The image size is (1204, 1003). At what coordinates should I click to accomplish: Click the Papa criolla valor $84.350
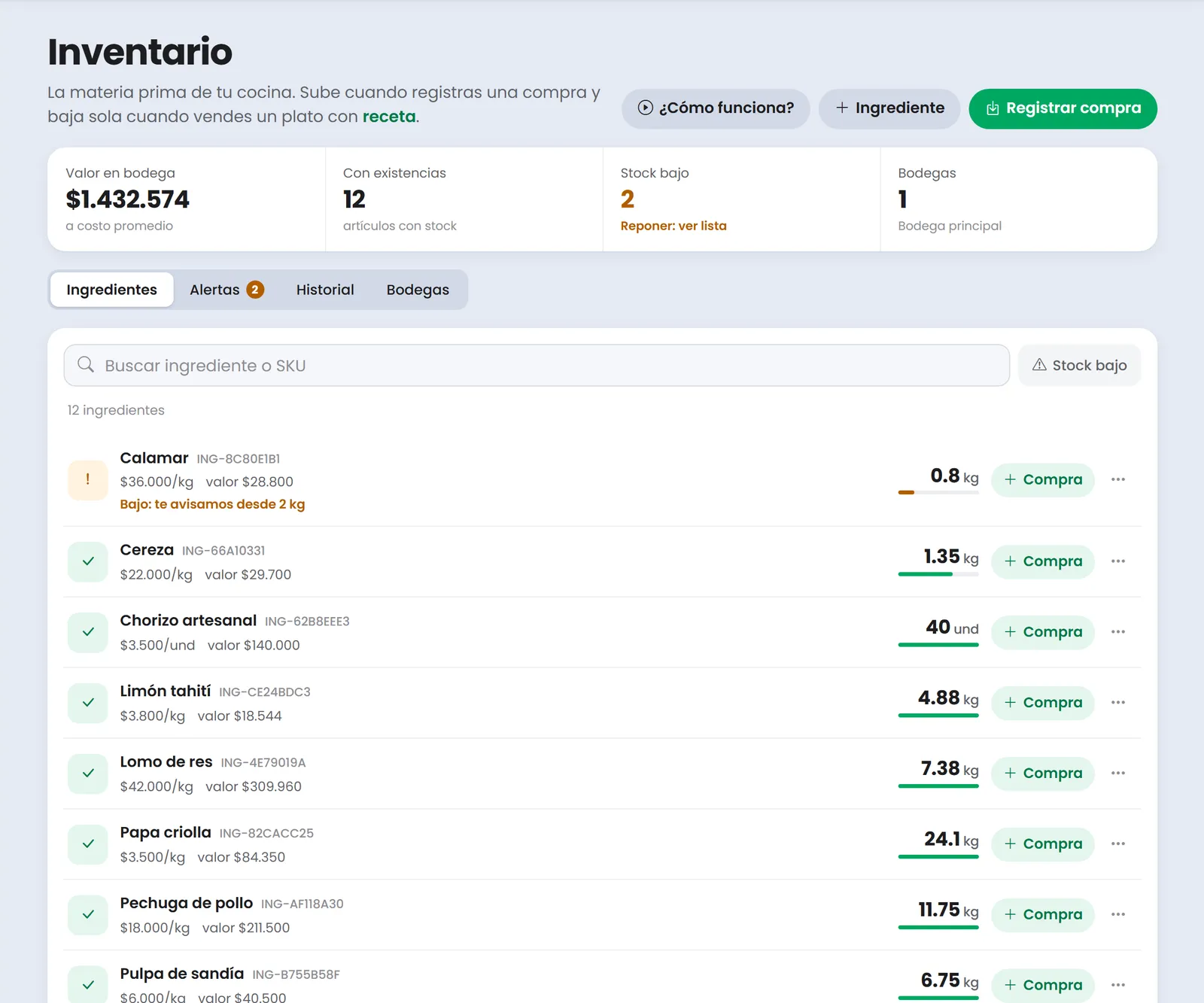point(242,857)
